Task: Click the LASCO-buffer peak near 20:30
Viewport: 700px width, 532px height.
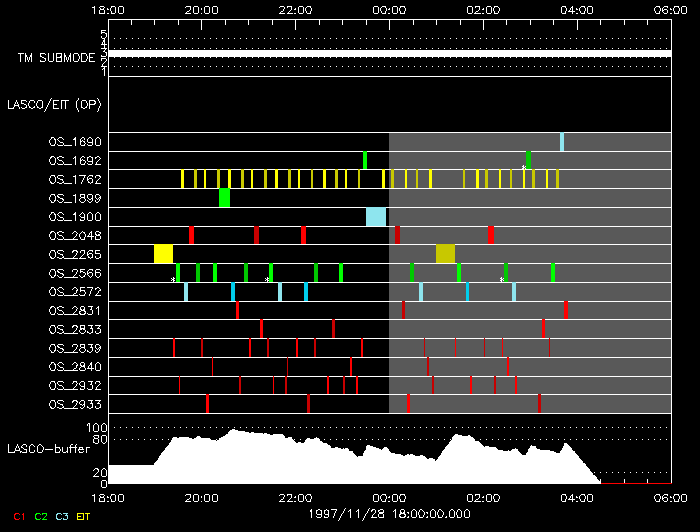Action: (x=233, y=431)
